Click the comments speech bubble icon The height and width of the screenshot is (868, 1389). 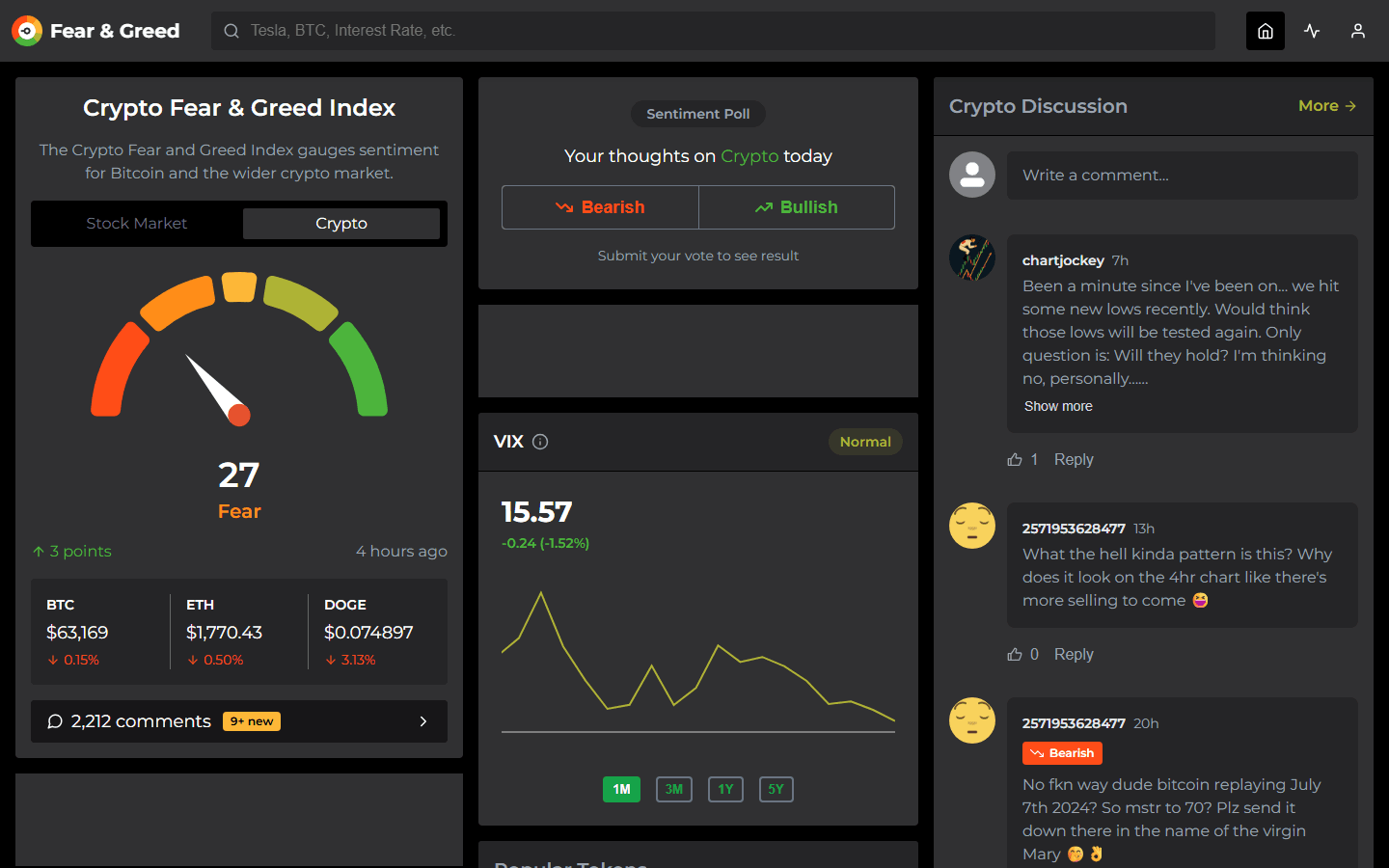click(55, 721)
